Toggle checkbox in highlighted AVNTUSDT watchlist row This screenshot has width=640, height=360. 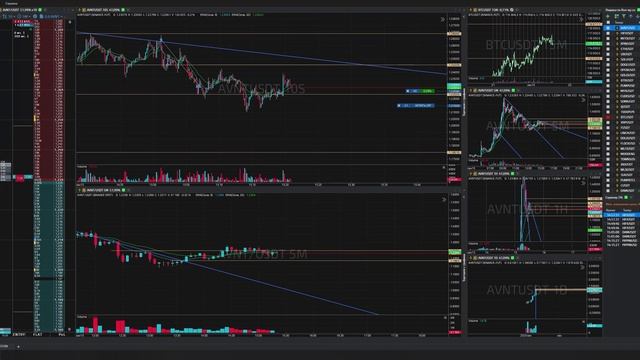[x=608, y=28]
